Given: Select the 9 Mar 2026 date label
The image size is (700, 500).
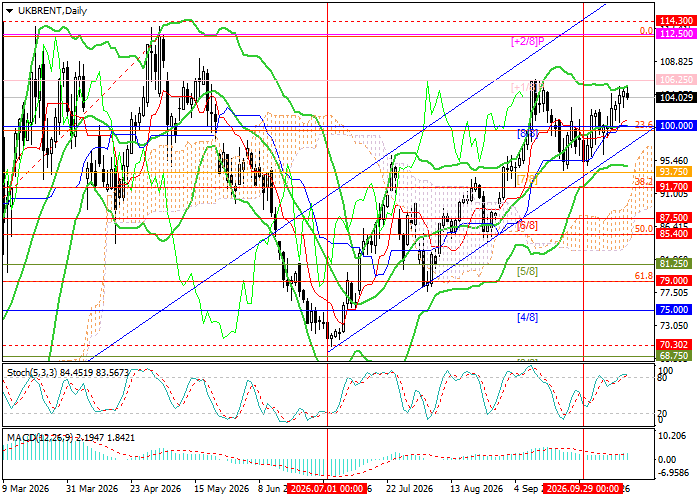Looking at the screenshot, I should 25,489.
